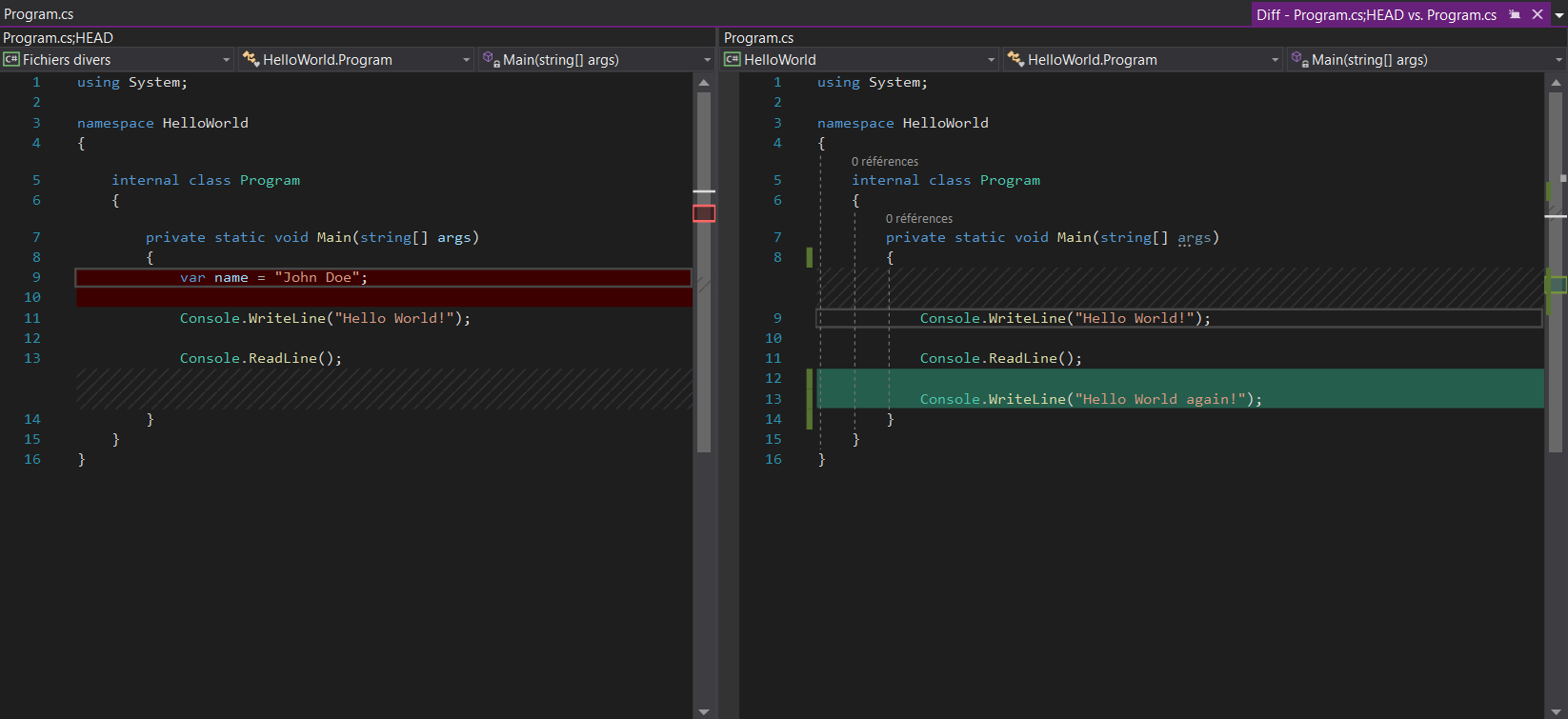
Task: Close the Diff Program.cs;HEAD vs. Program.cs tab
Action: coord(1538,14)
